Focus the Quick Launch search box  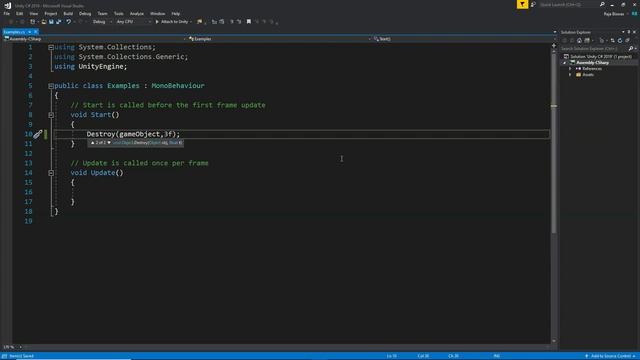click(x=569, y=4)
